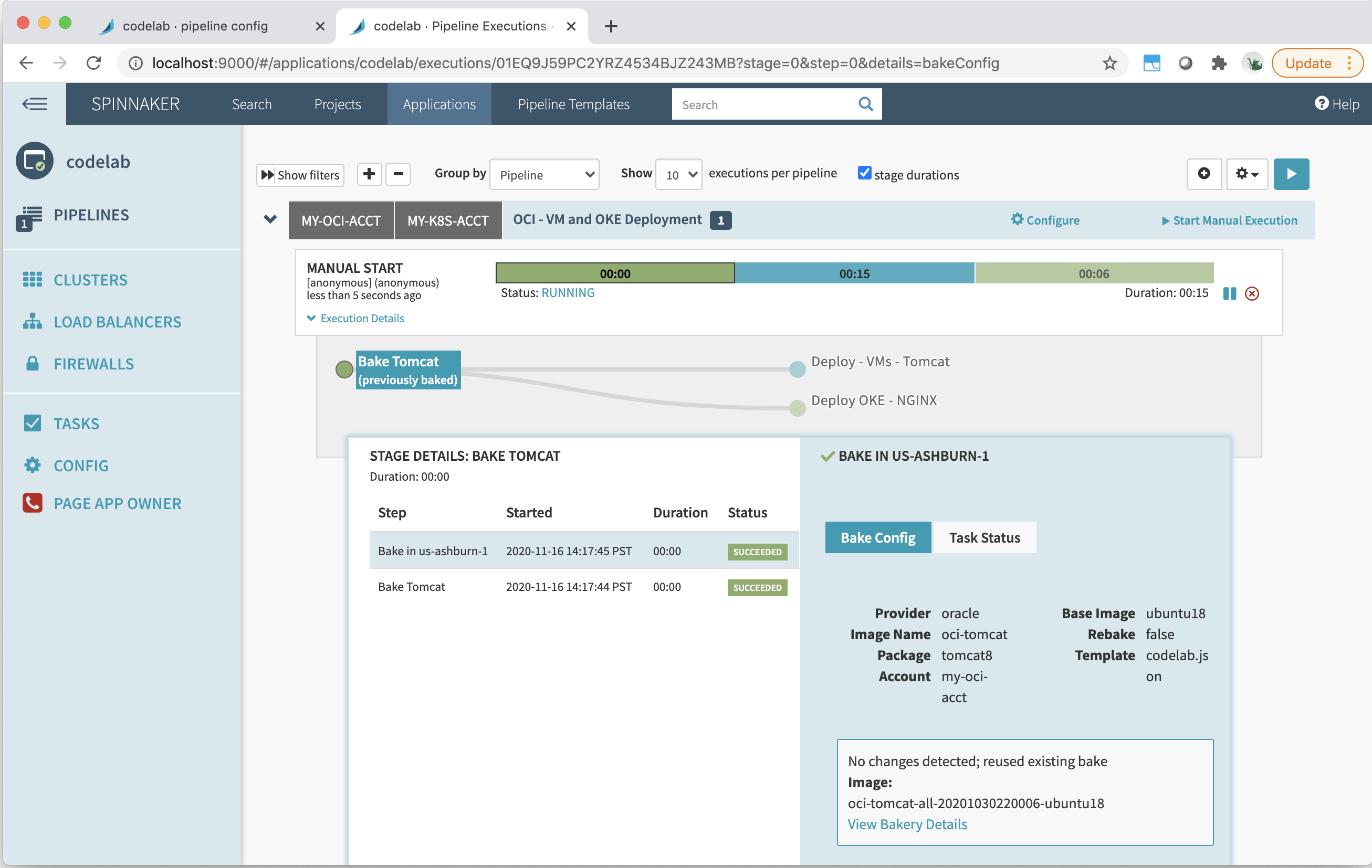Collapse the navigation with the hamburger icon
The image size is (1372, 868).
pyautogui.click(x=34, y=104)
